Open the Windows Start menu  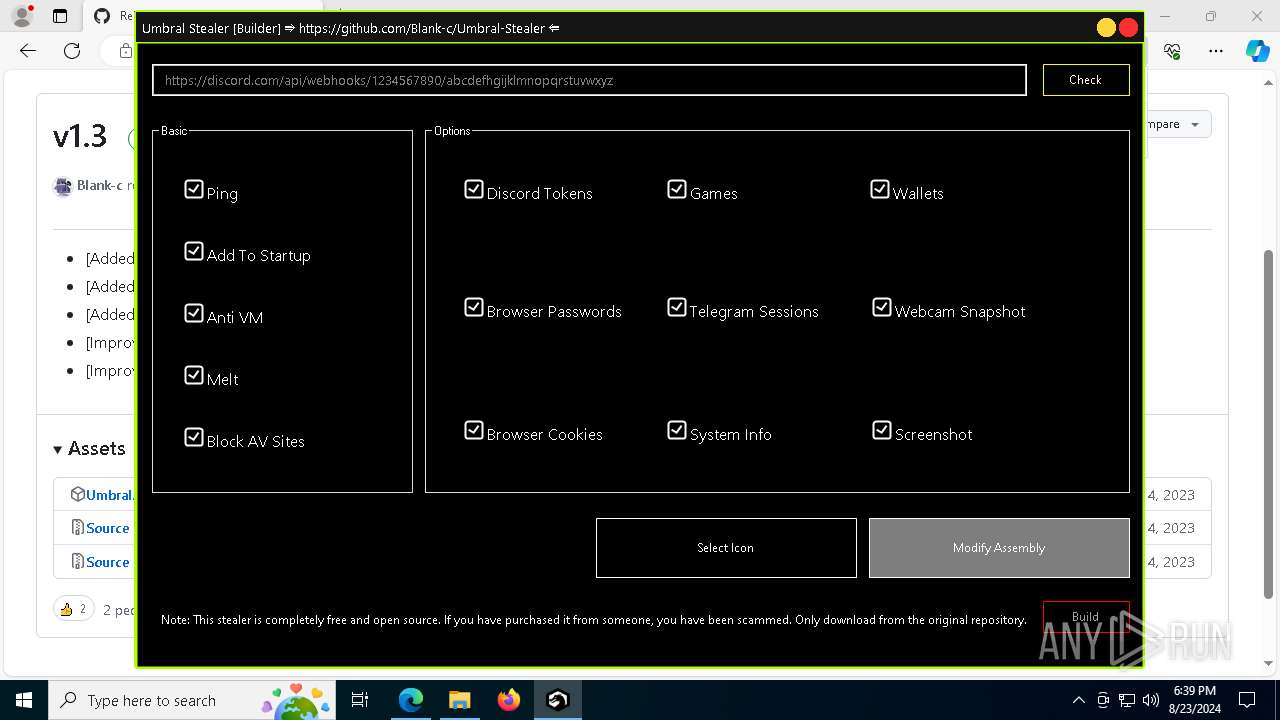pyautogui.click(x=23, y=700)
